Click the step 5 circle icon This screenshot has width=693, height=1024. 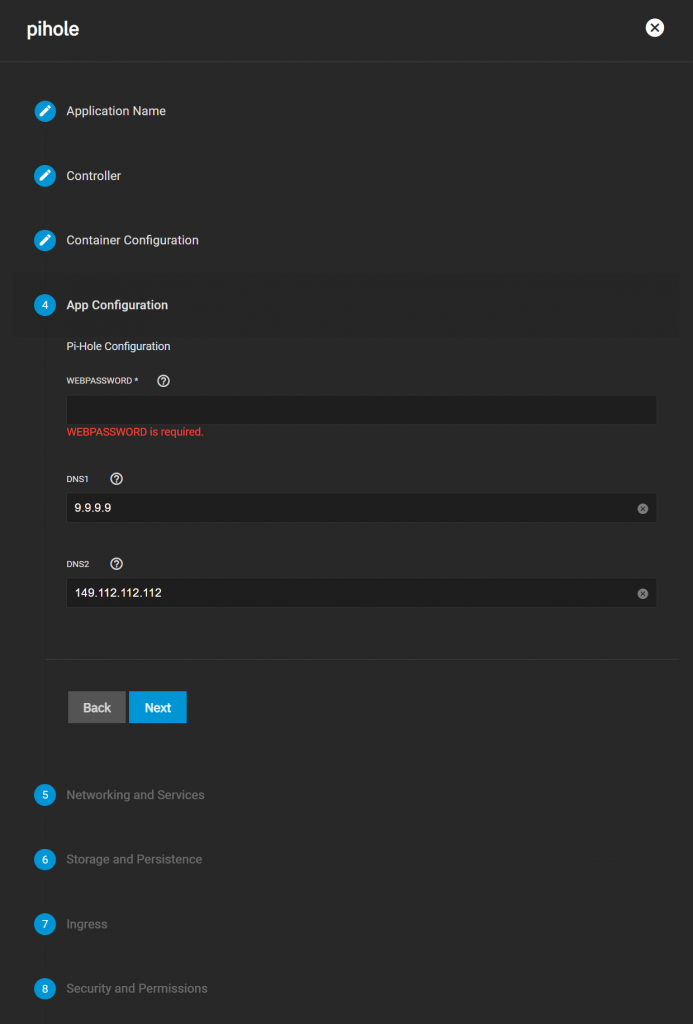click(45, 795)
